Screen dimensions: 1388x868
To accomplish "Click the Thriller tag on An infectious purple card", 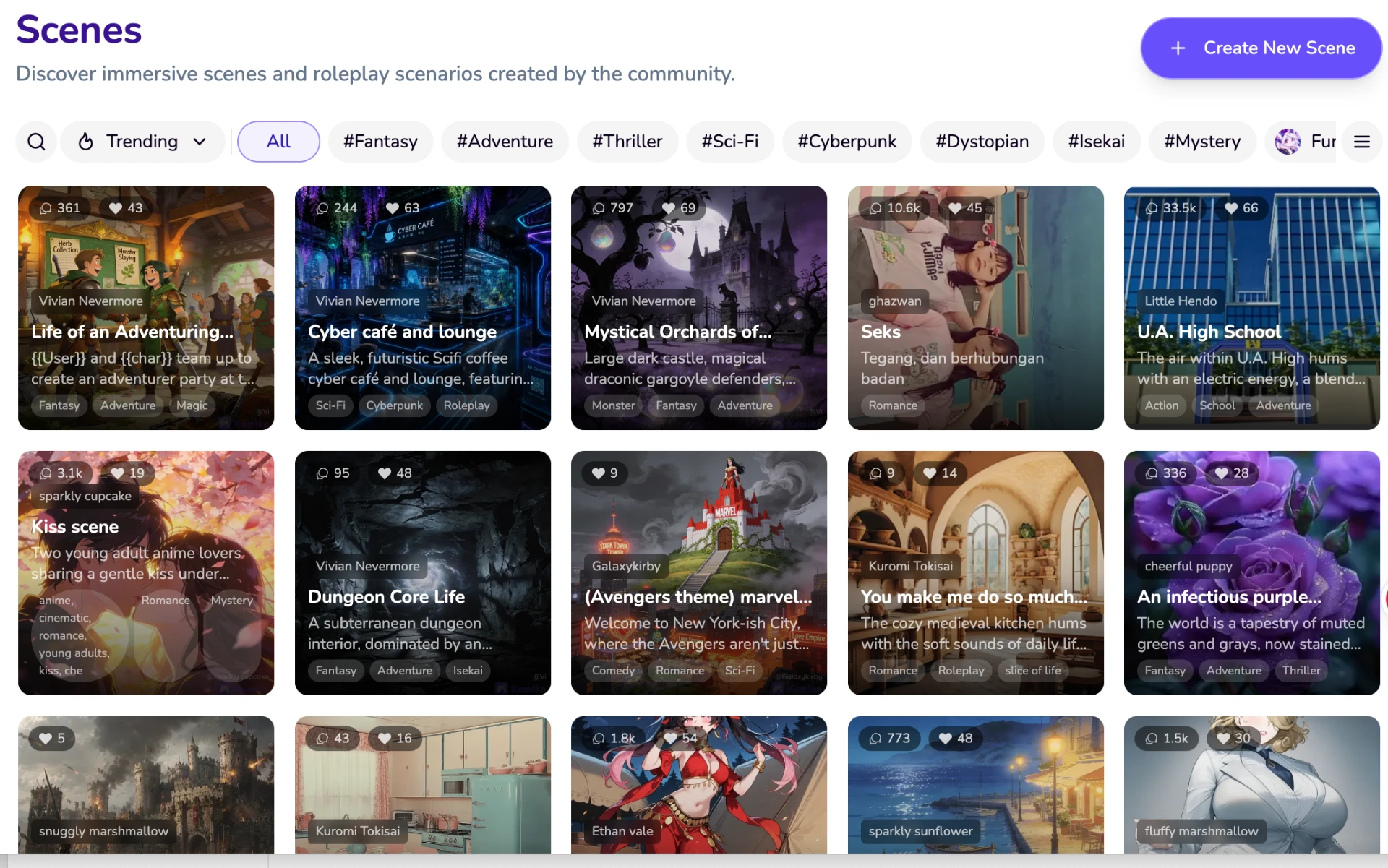I will coord(1301,671).
